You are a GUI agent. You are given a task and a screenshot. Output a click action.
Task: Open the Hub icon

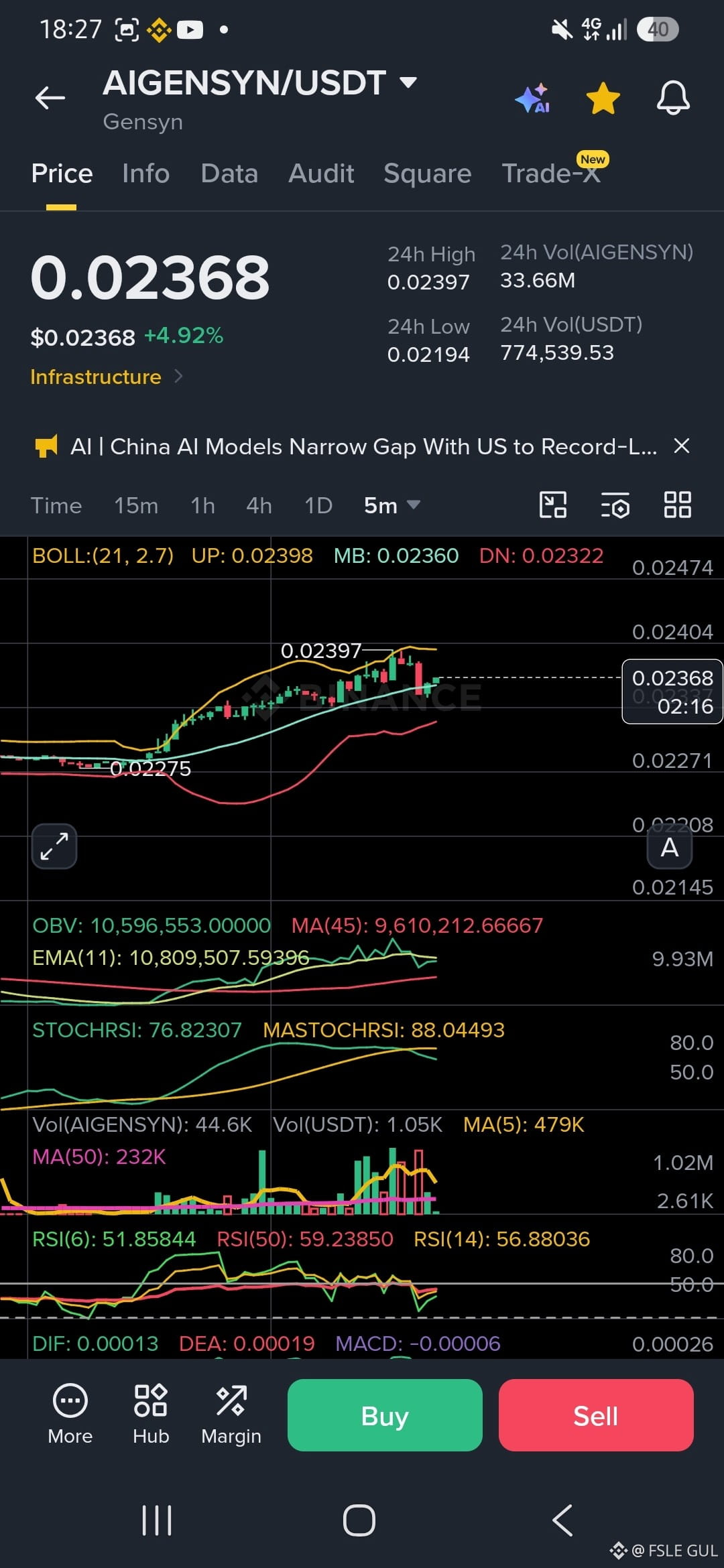click(x=151, y=1415)
